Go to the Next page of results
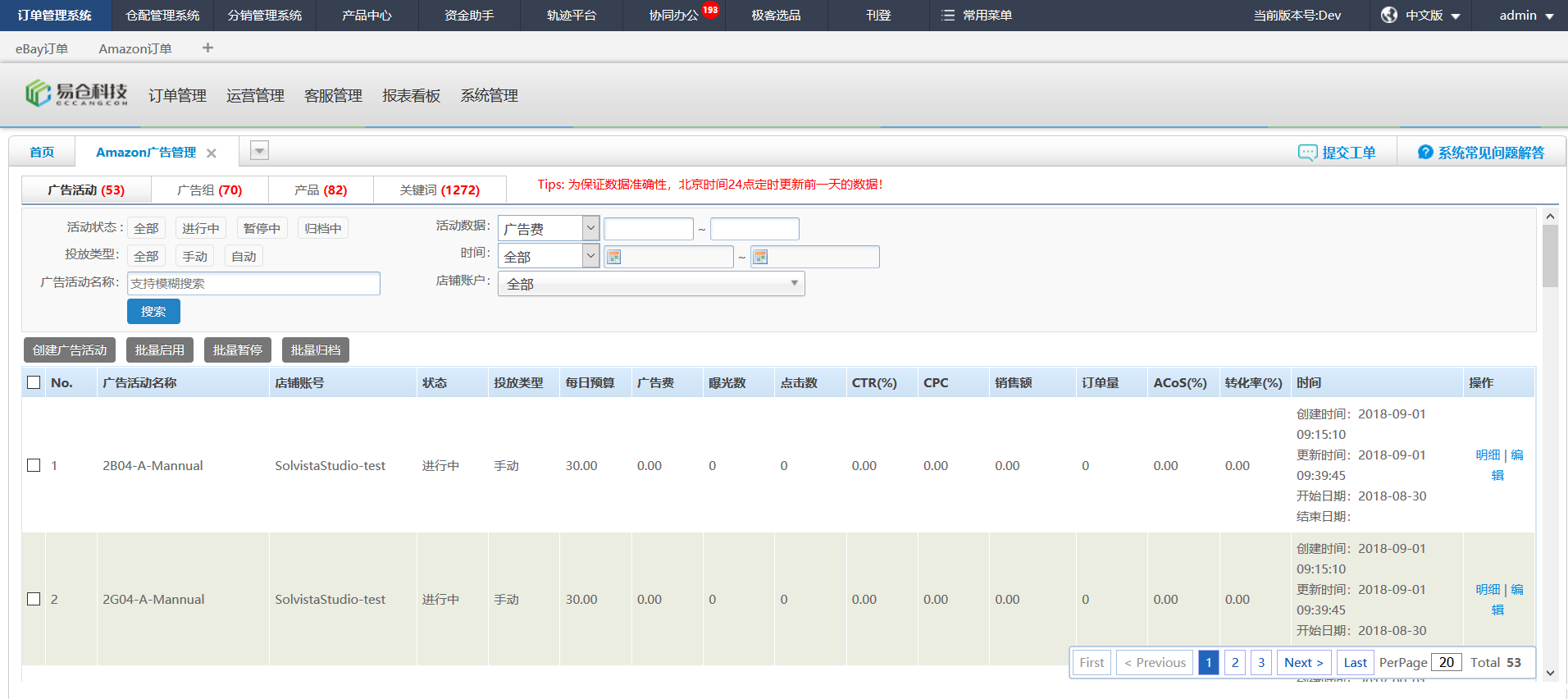 (1303, 662)
